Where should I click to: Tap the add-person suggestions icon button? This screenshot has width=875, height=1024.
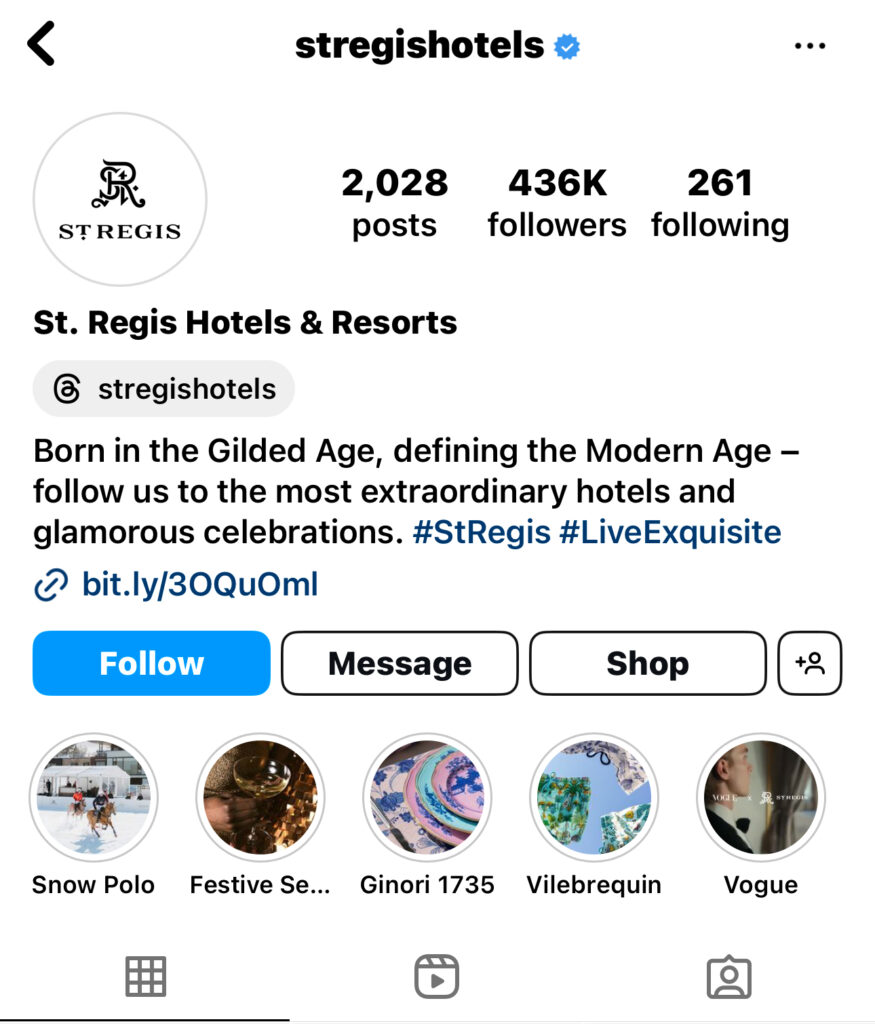pyautogui.click(x=810, y=663)
